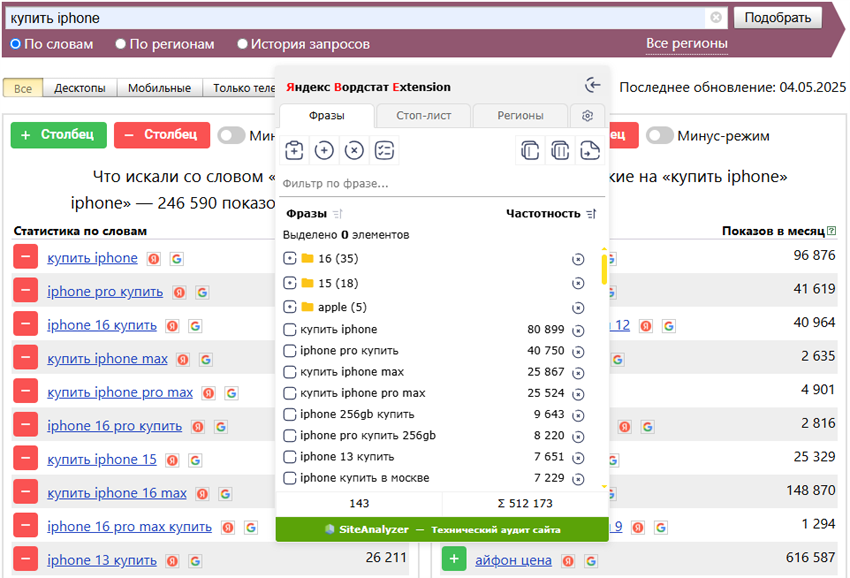Click SiteAnalyzer technical audit banner
The width and height of the screenshot is (850, 578).
(442, 529)
